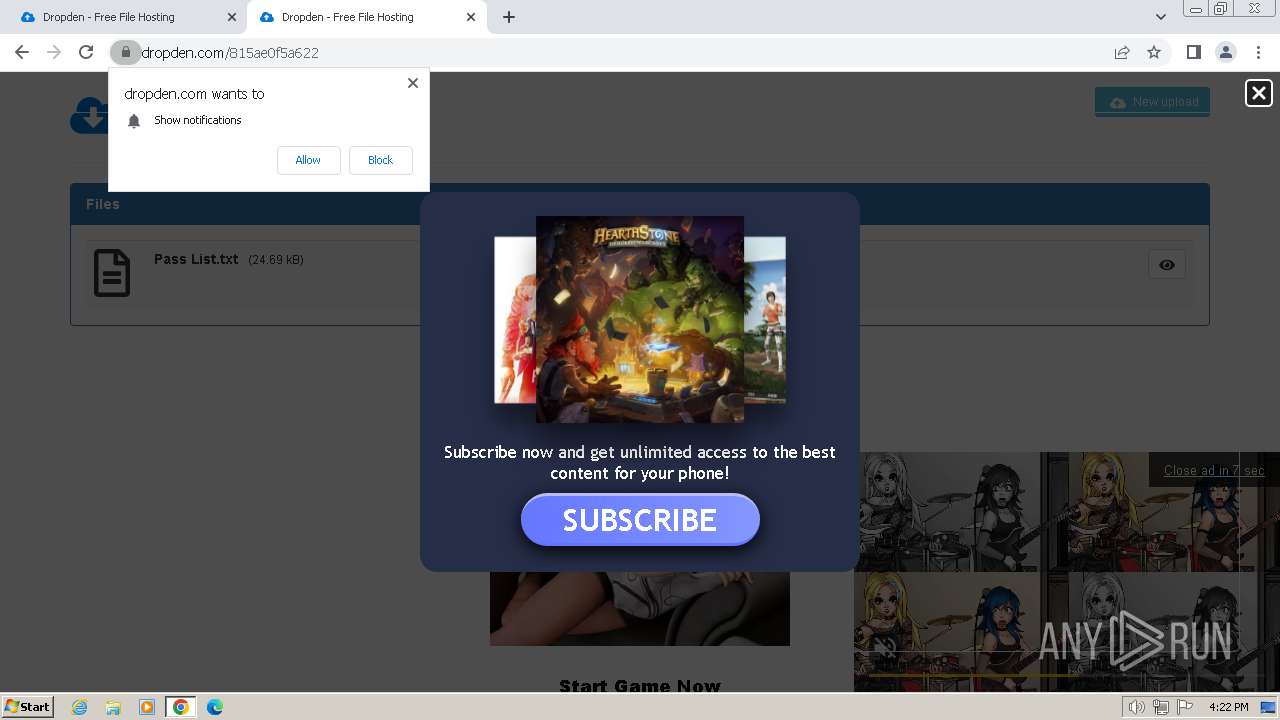Click the Start Game Now link

(x=640, y=685)
